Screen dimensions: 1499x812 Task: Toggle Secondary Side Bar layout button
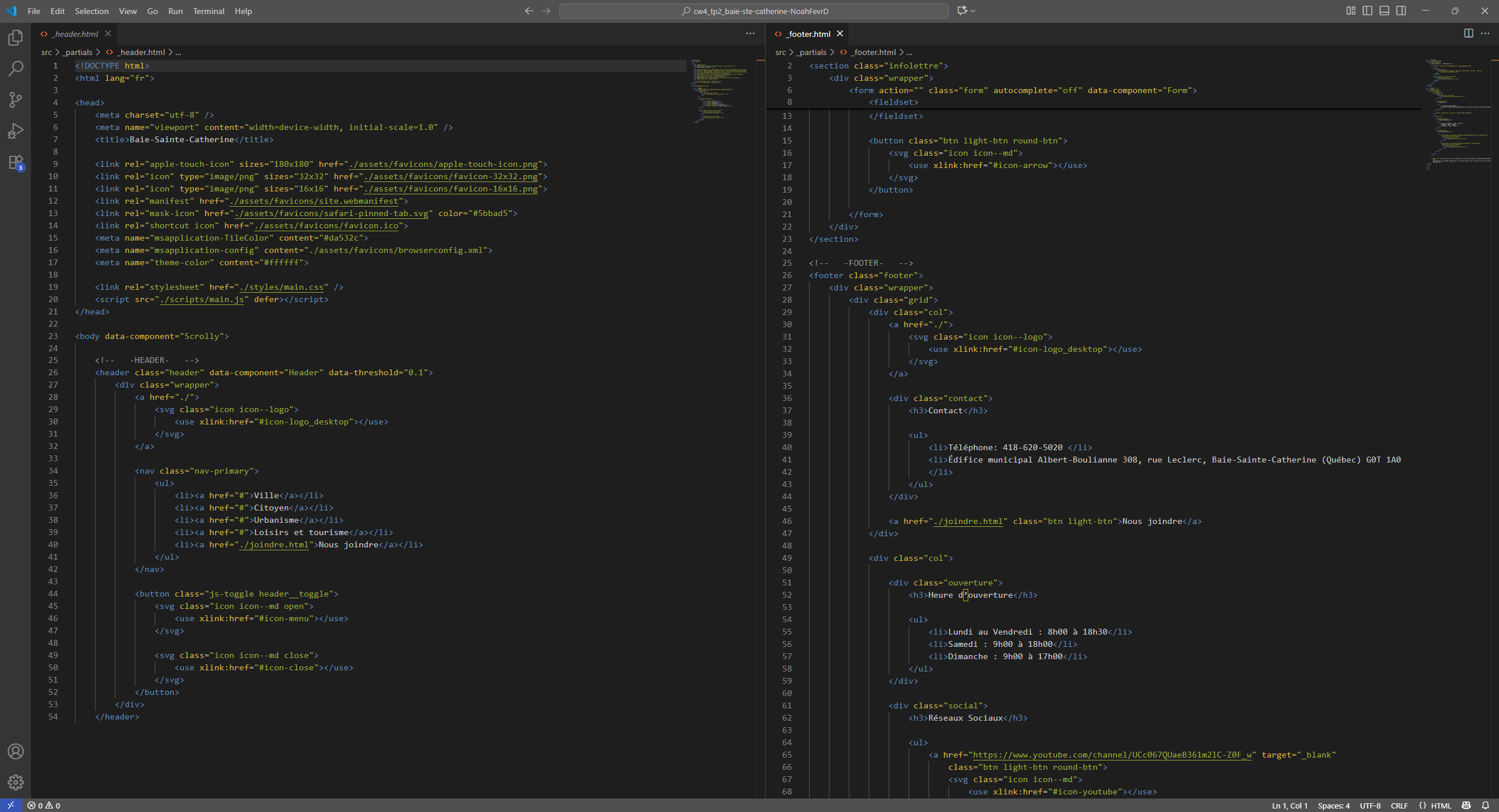pyautogui.click(x=1401, y=11)
